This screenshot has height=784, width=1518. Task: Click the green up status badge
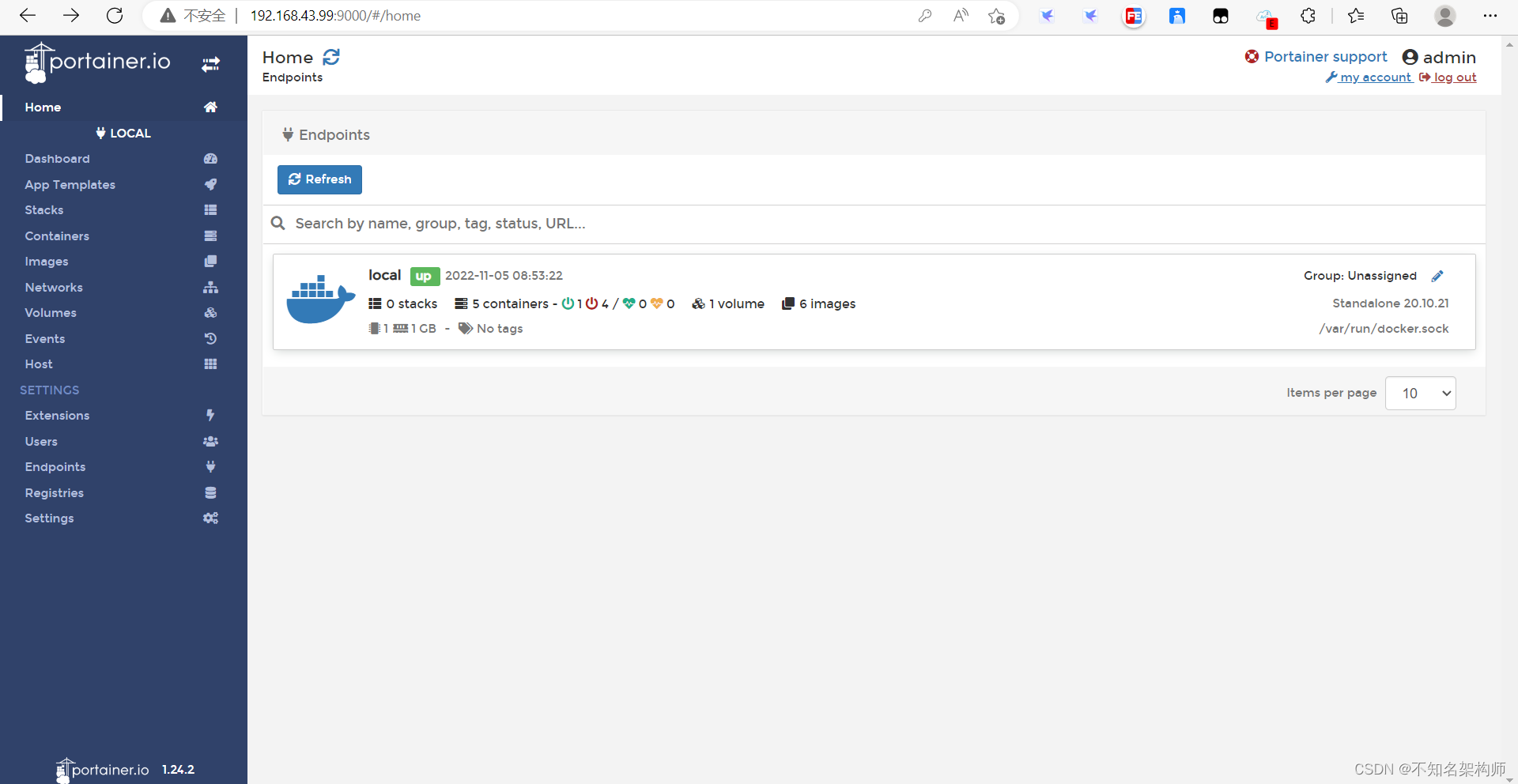point(425,276)
